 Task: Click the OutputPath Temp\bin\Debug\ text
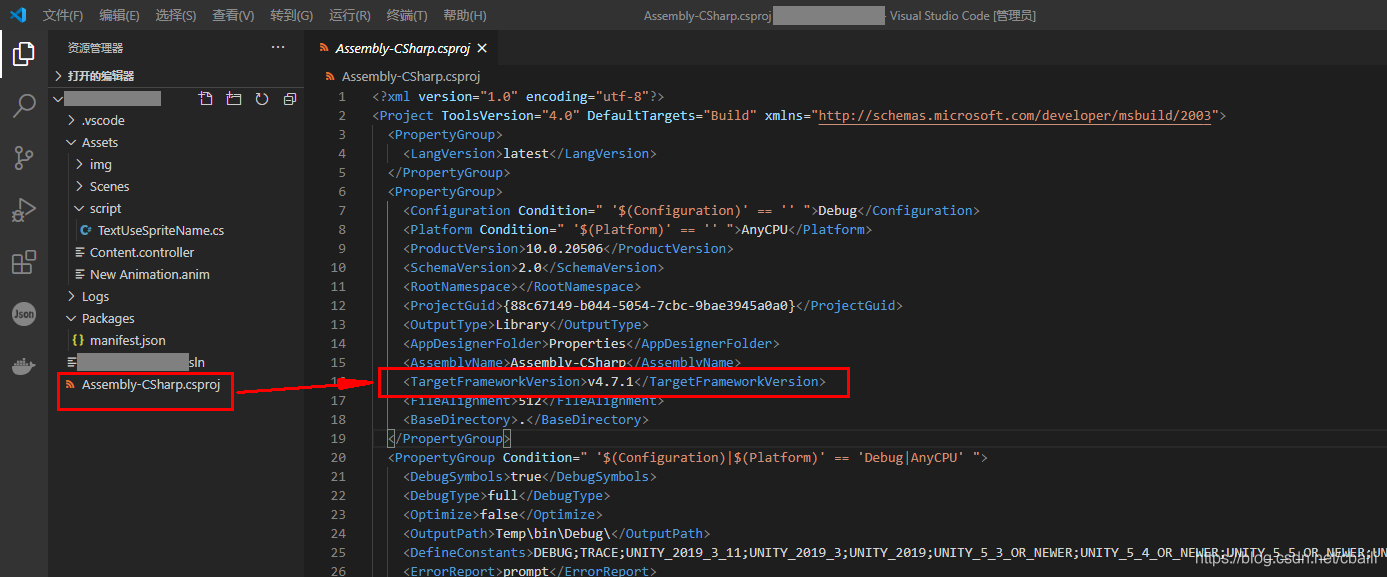(x=552, y=533)
